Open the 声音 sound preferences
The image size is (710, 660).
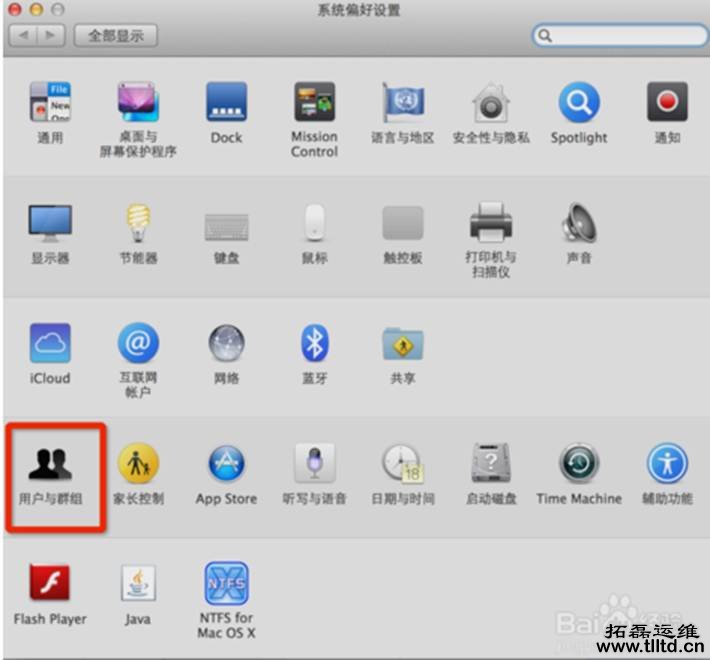click(x=578, y=223)
